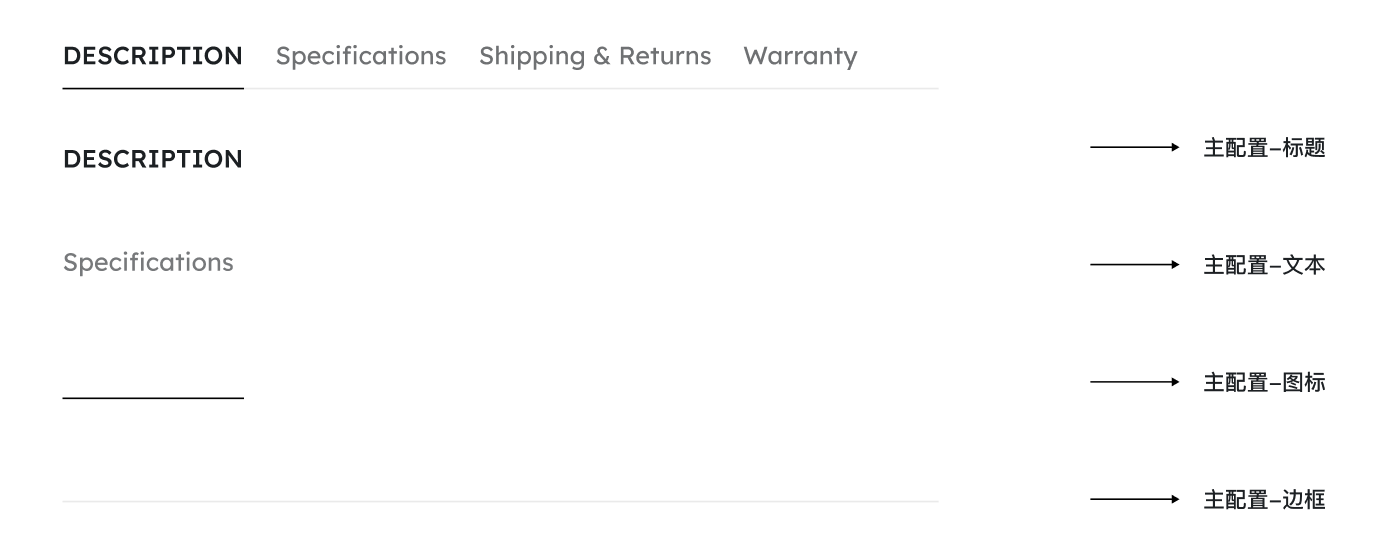
Task: Select the DESCRIPTION tab
Action: pos(152,56)
